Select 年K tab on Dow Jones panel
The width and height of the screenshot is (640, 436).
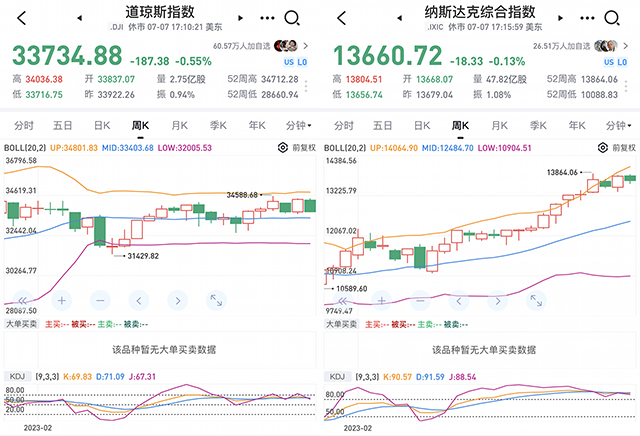click(257, 125)
